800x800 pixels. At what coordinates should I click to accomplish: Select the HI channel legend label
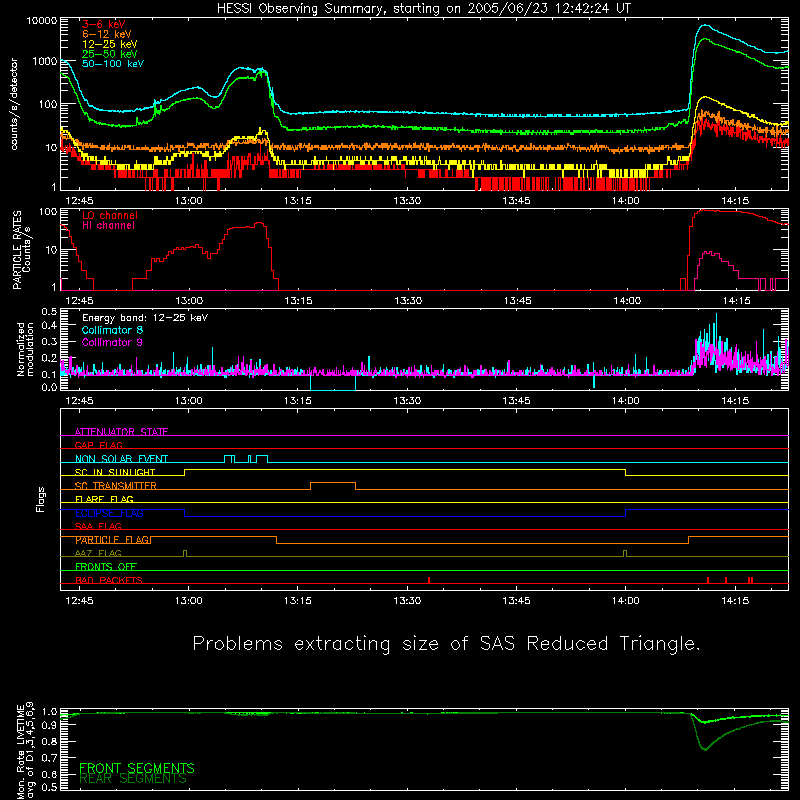point(108,226)
